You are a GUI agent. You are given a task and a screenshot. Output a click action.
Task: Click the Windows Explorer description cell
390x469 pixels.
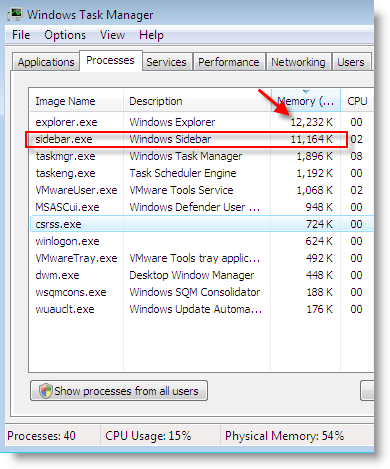click(172, 122)
